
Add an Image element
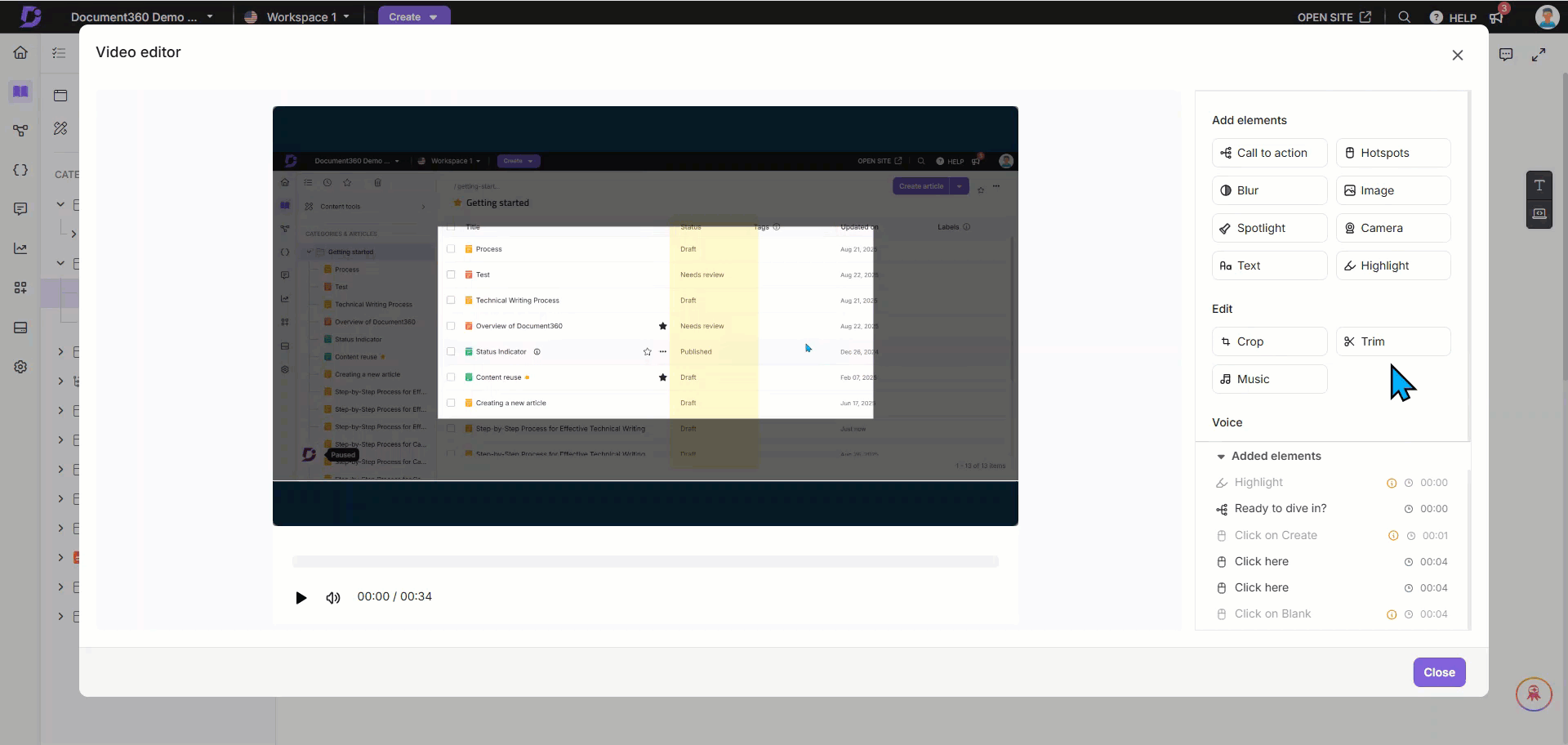coord(1393,190)
